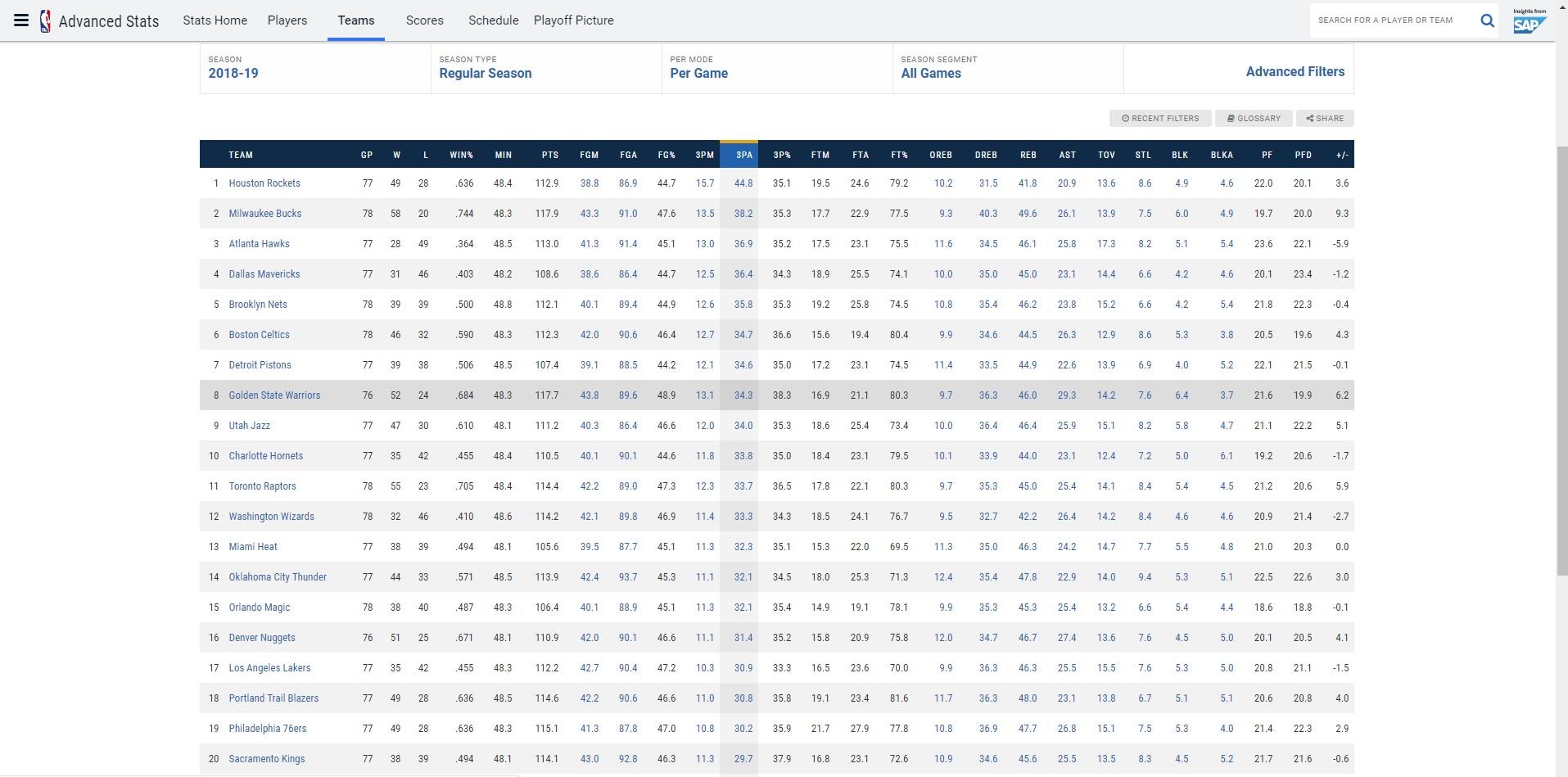Open Toronto Raptors team link
This screenshot has width=1568, height=777.
[262, 486]
